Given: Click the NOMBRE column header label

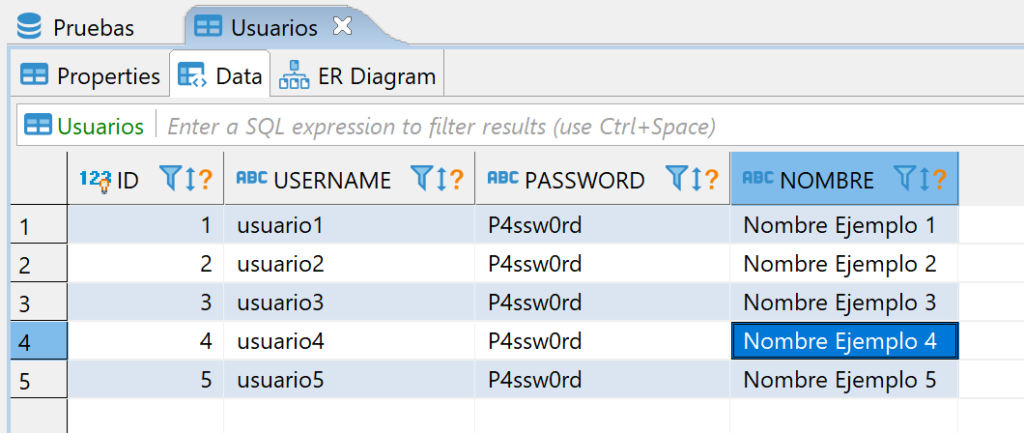Looking at the screenshot, I should pos(826,180).
